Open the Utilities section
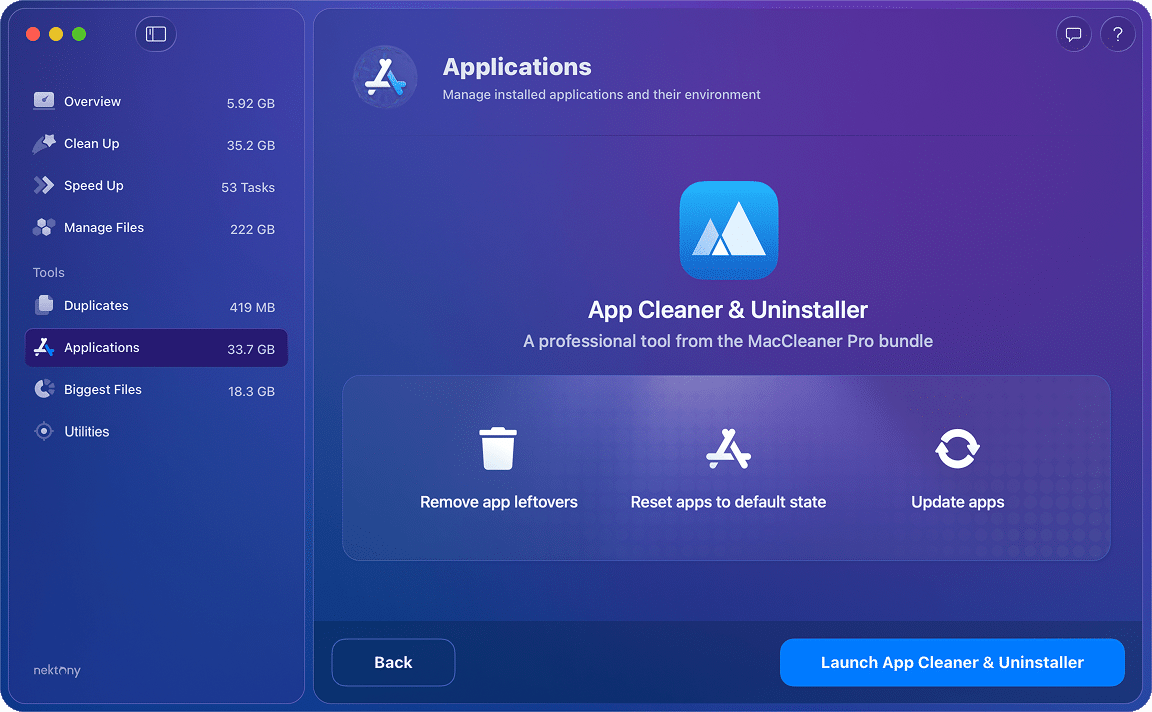This screenshot has width=1152, height=712. coord(84,431)
